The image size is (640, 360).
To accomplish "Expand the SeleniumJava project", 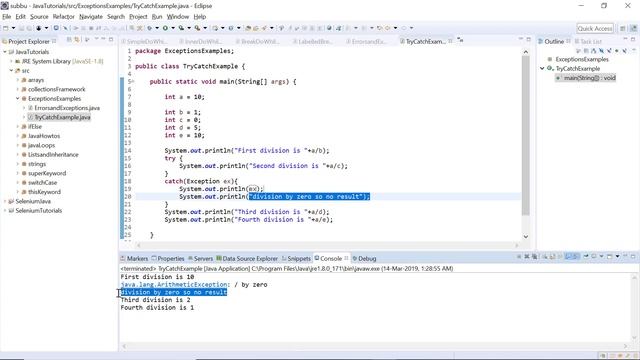I will pyautogui.click(x=5, y=202).
